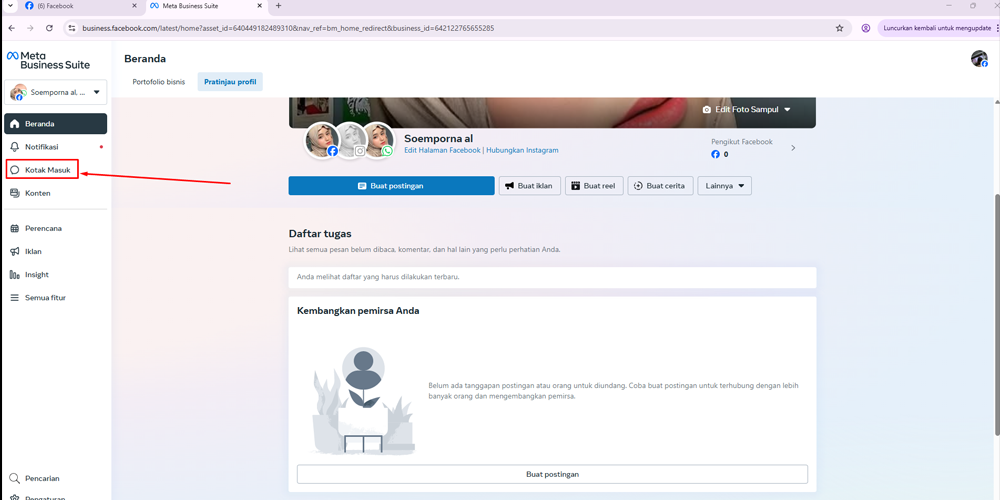Open Kotak Masuk inbox in sidebar
Image resolution: width=1000 pixels, height=500 pixels.
click(47, 170)
